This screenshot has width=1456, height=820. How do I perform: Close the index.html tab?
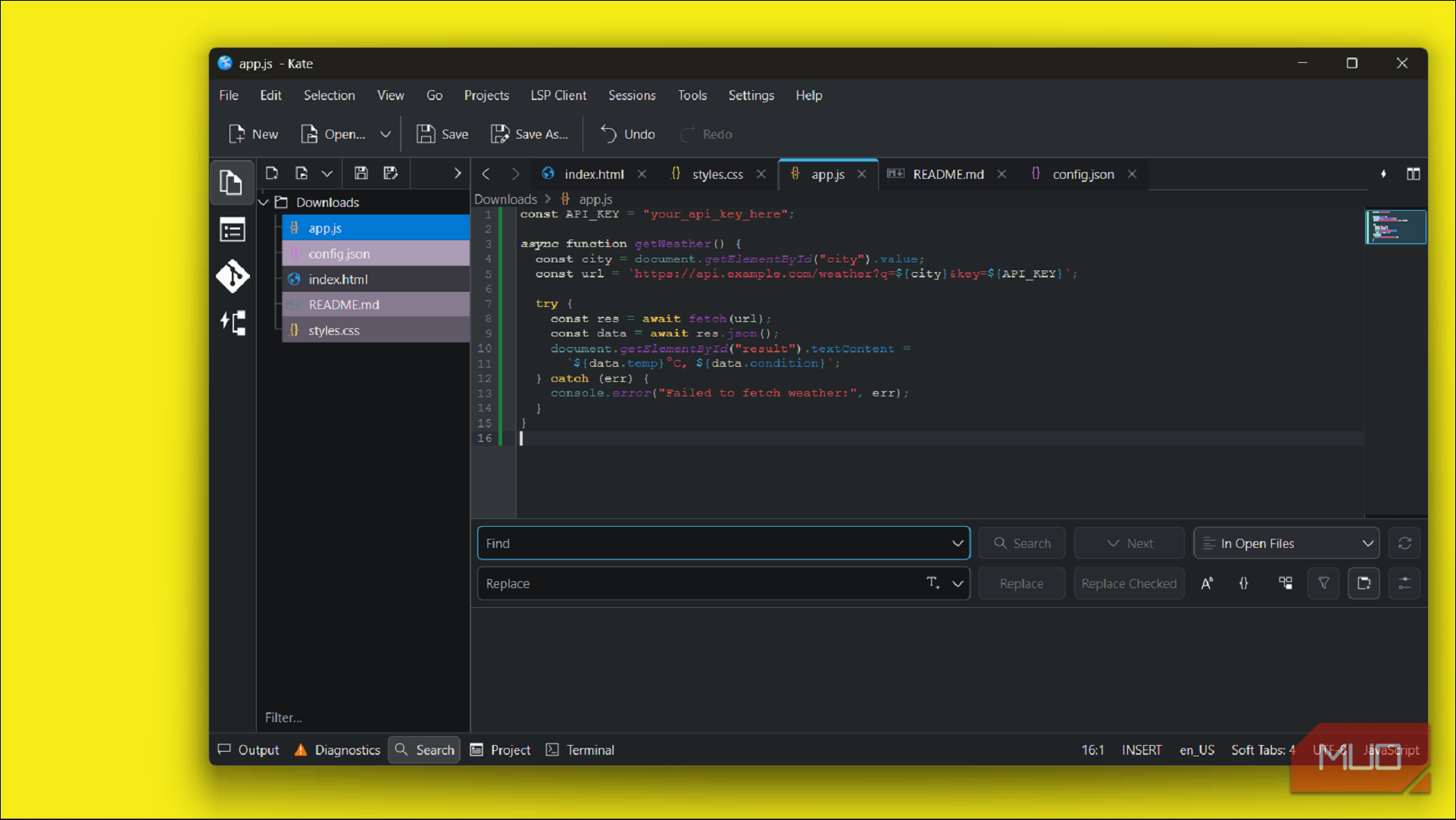[642, 174]
